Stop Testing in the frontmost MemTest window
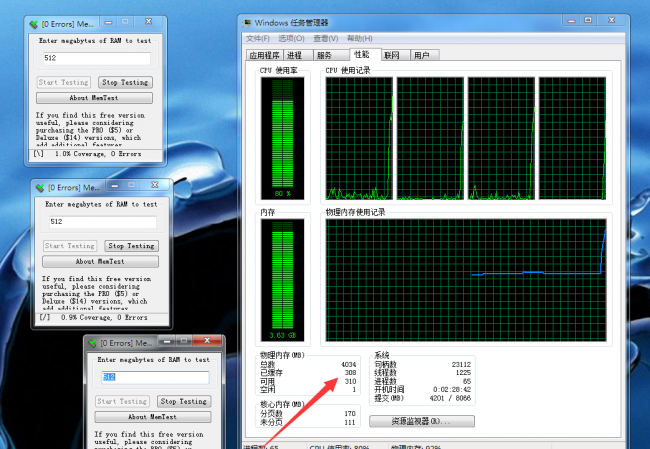Screen dimensions: 650x449 [x=184, y=401]
